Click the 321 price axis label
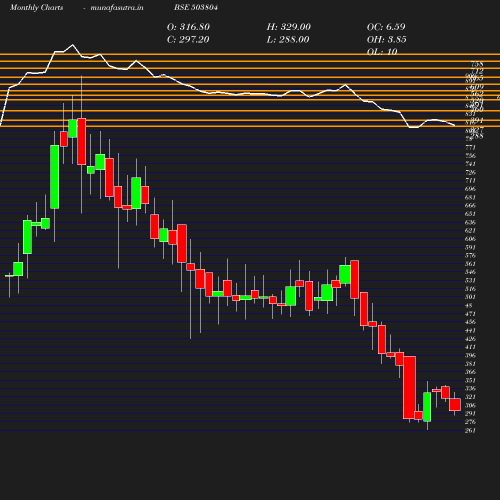The height and width of the screenshot is (500, 500). tap(470, 397)
